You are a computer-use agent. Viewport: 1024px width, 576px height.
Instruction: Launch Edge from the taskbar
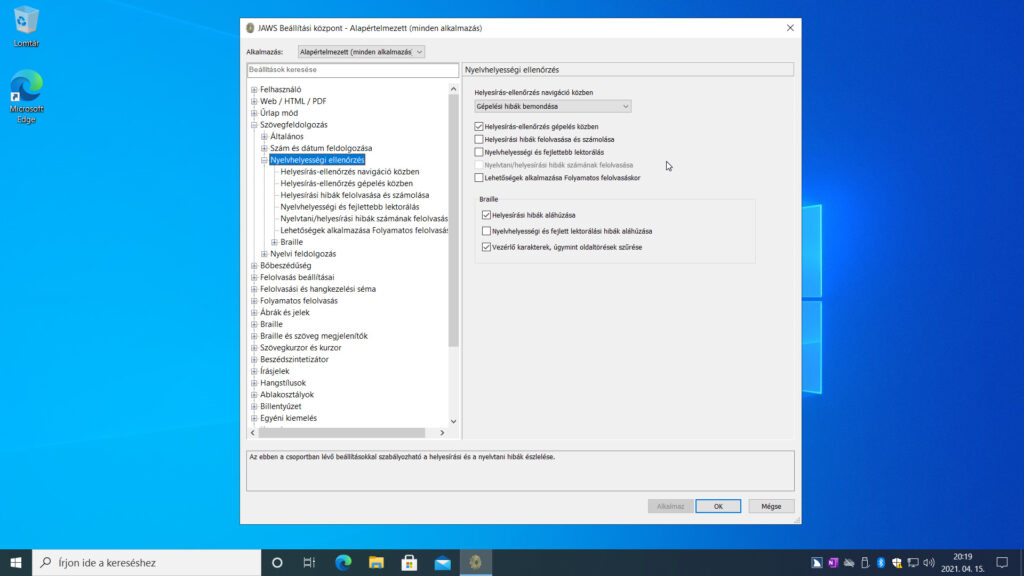[x=343, y=562]
